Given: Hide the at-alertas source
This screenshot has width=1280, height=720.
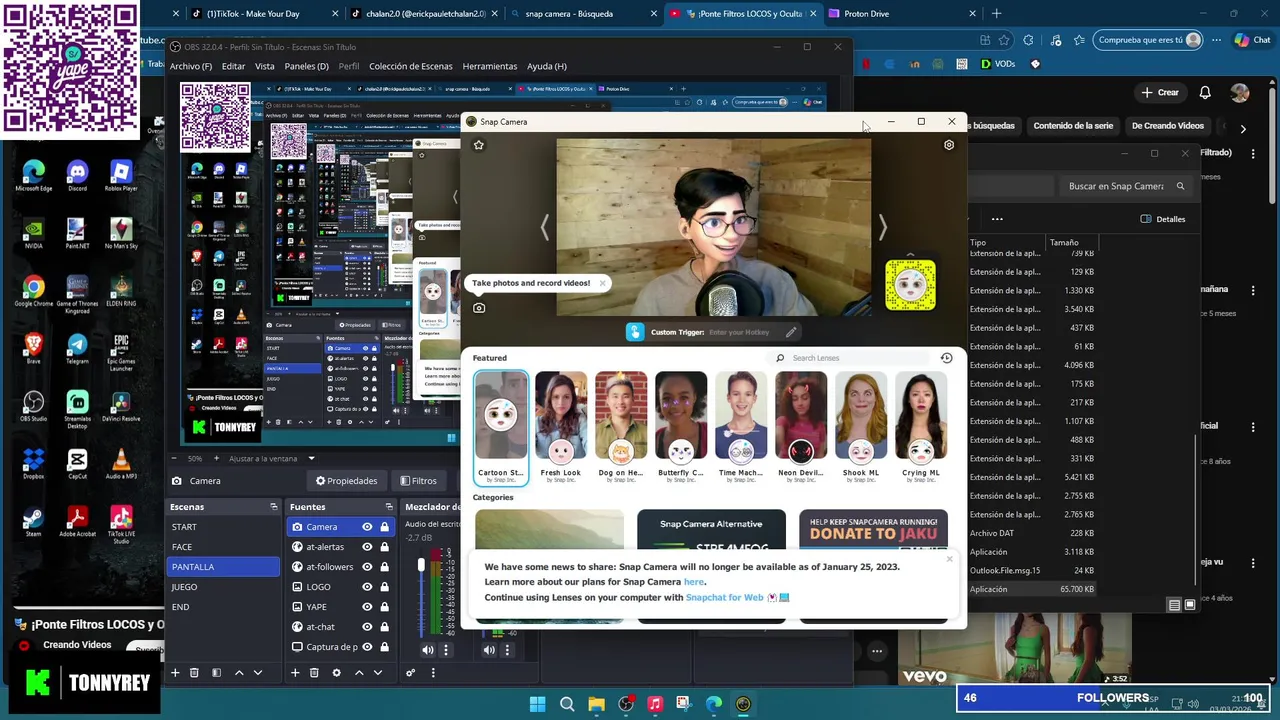Looking at the screenshot, I should tap(367, 547).
